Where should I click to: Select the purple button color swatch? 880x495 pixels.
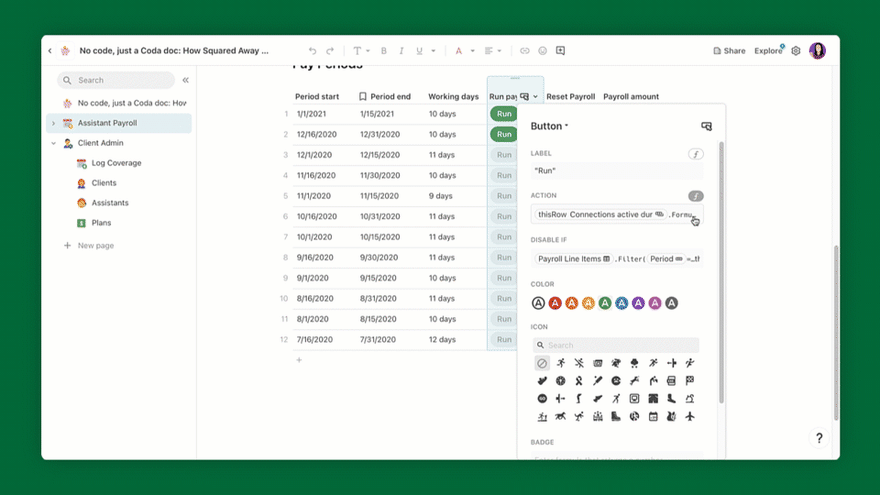click(x=638, y=303)
